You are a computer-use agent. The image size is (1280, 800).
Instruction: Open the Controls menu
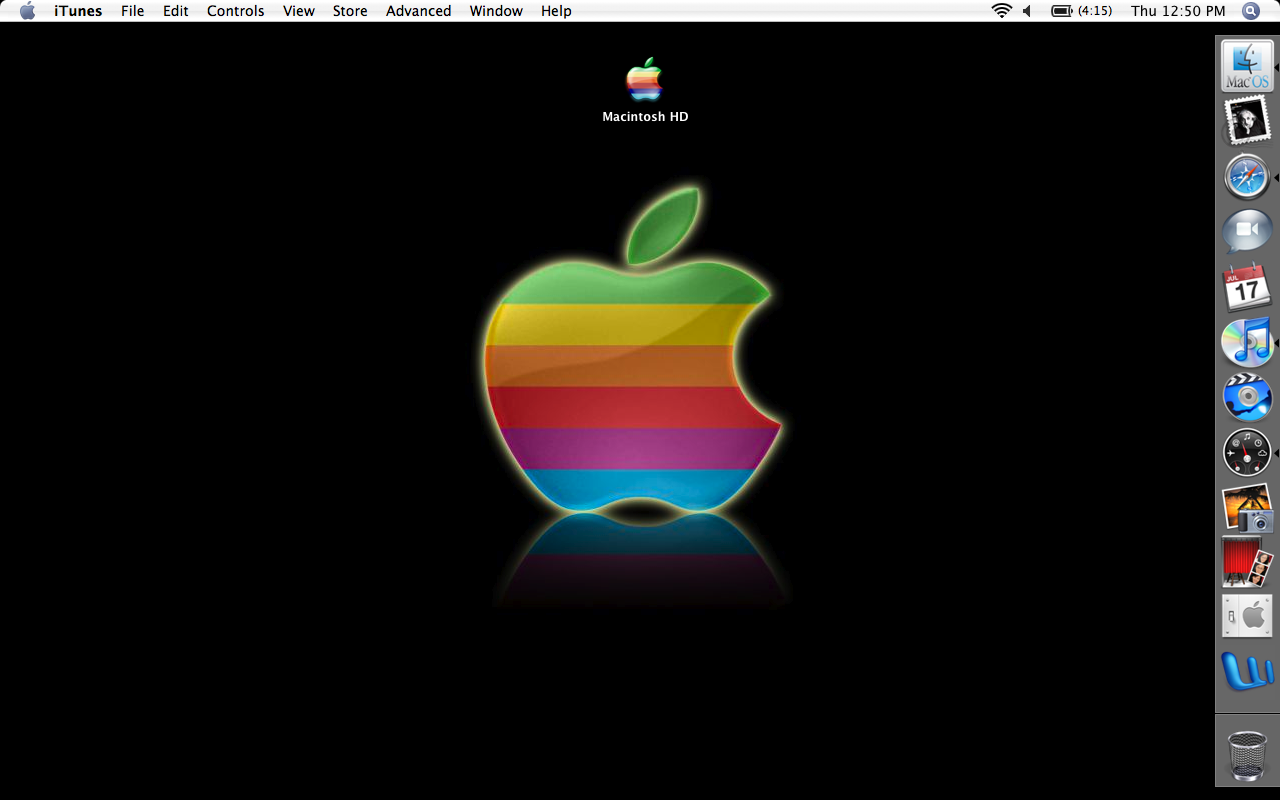pyautogui.click(x=236, y=11)
